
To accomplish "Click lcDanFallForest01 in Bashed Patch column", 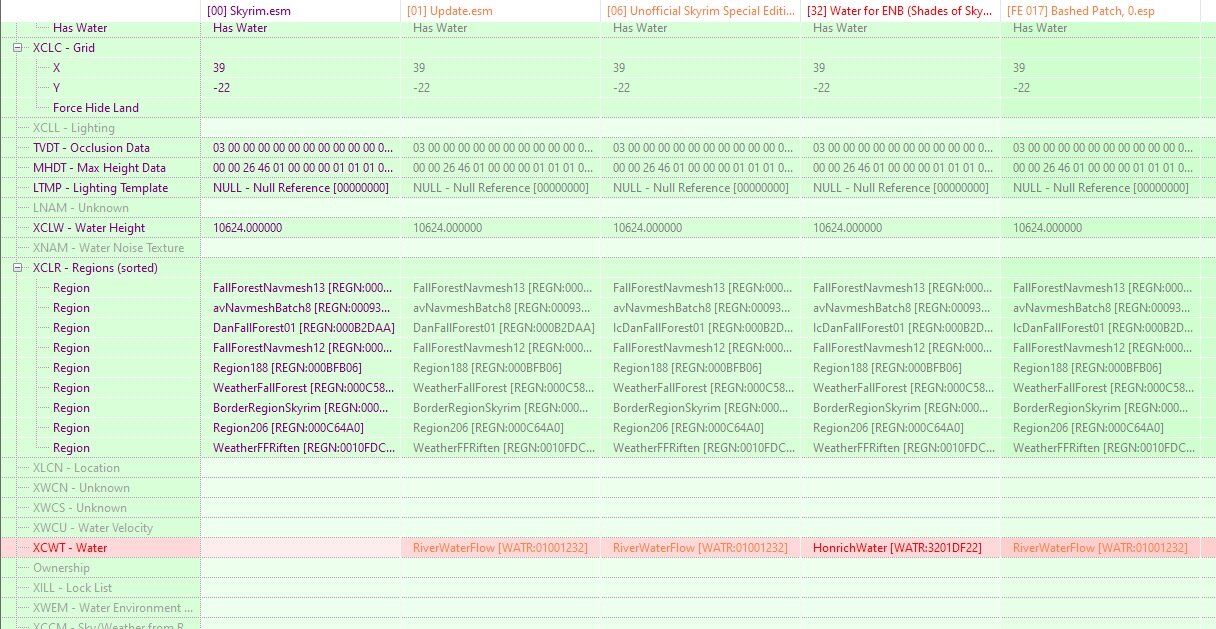I will (x=1103, y=328).
